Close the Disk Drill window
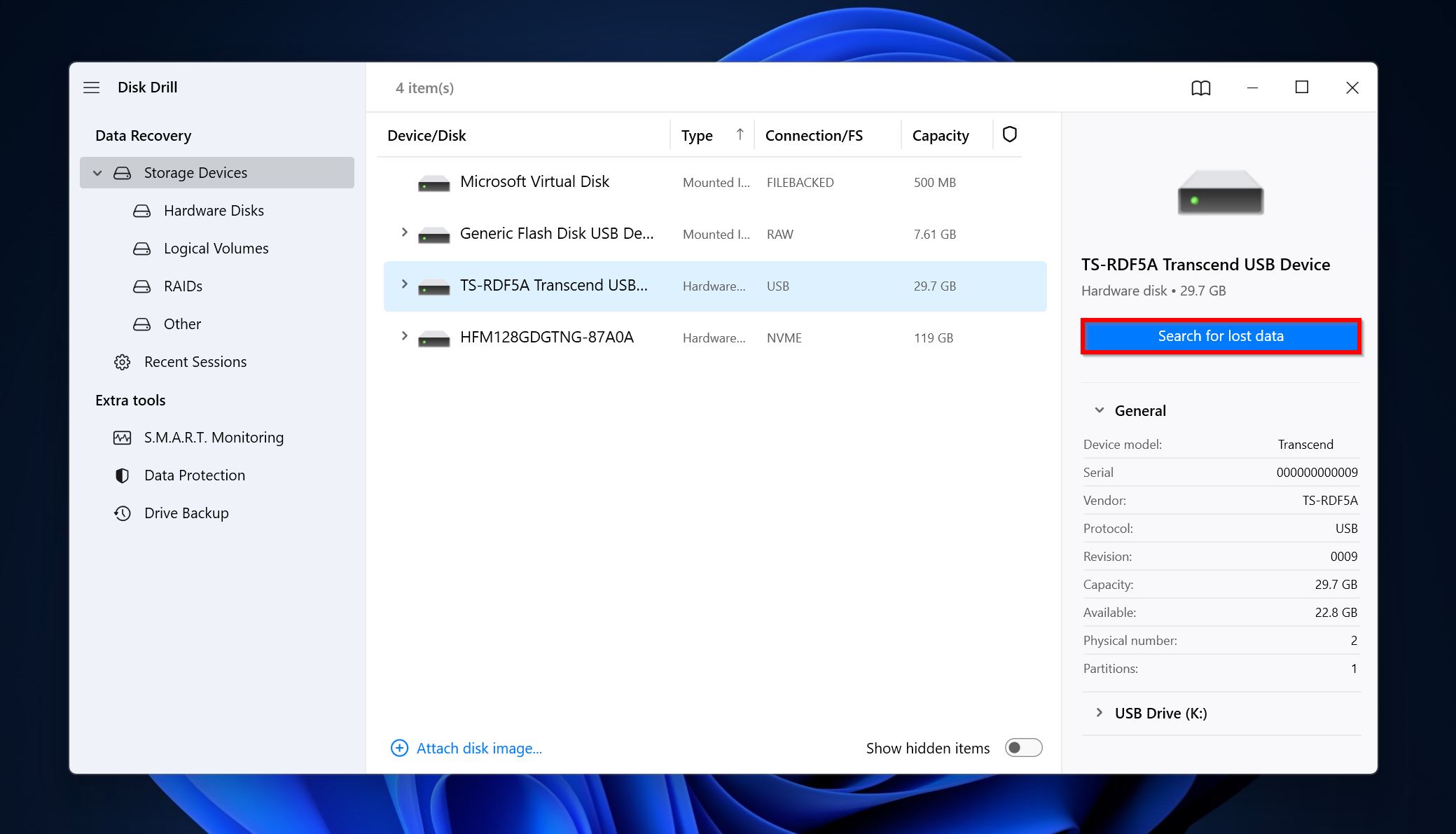The height and width of the screenshot is (834, 1456). tap(1352, 88)
